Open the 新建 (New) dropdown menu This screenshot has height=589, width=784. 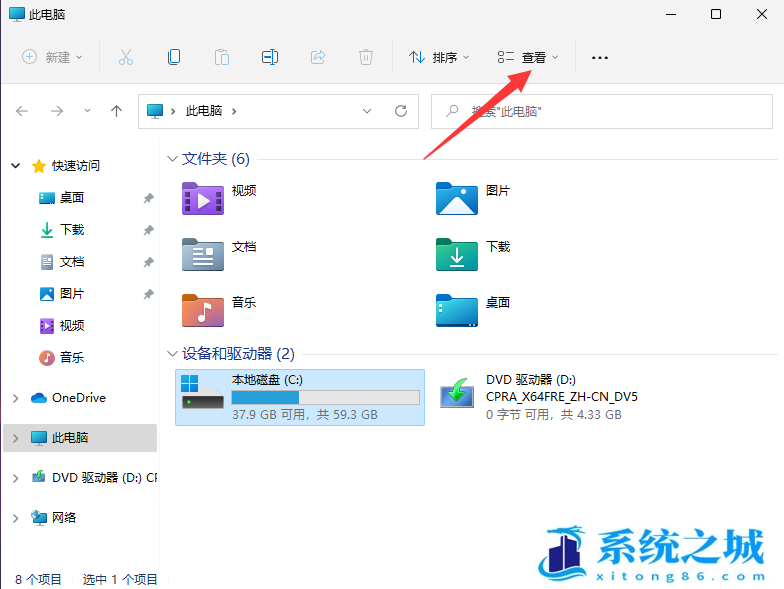pos(52,57)
